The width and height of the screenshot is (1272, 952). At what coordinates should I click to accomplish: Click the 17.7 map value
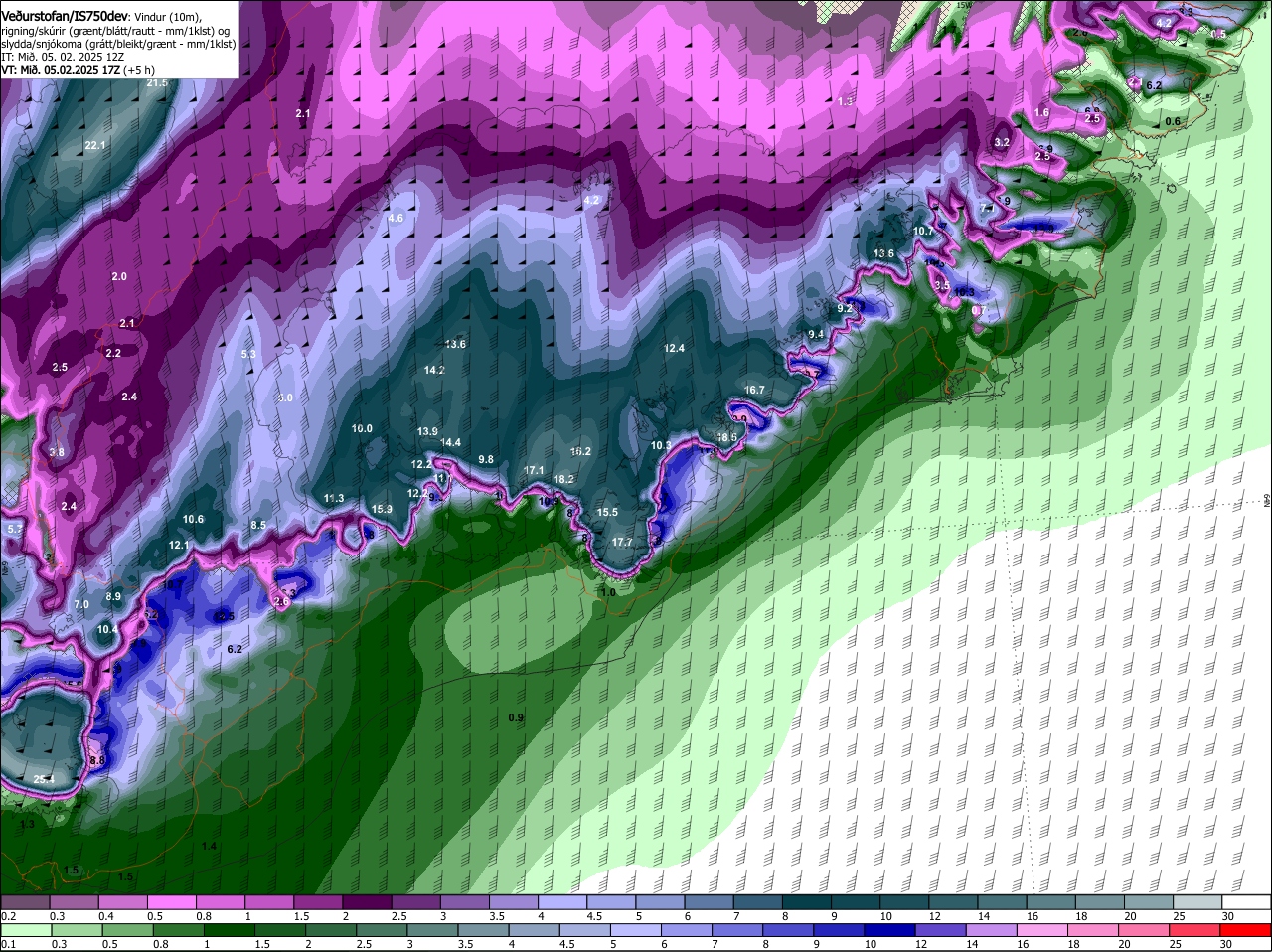pos(622,542)
